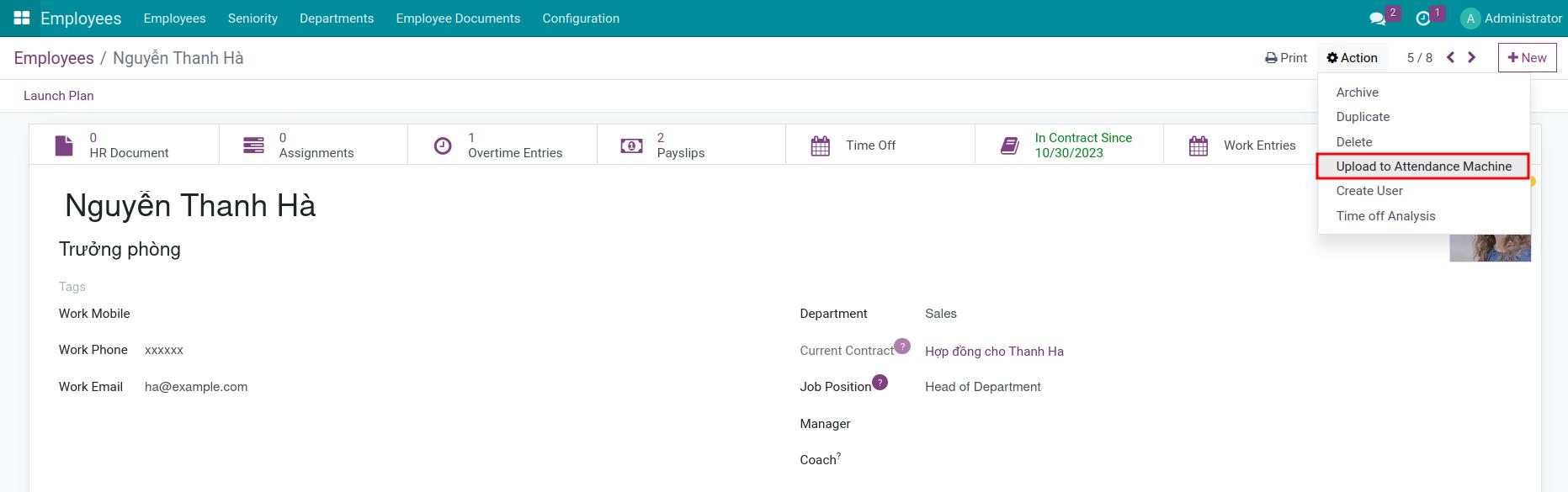The image size is (1568, 492).
Task: Click the Department value Sales
Action: [941, 314]
